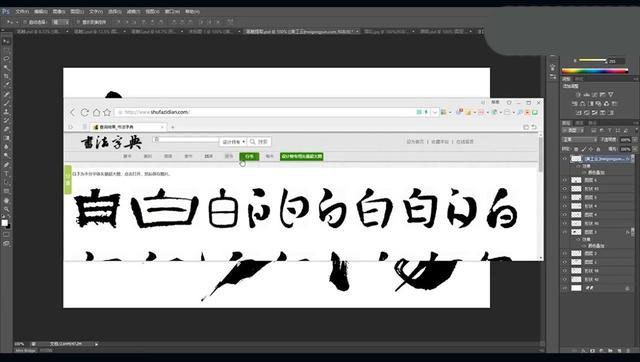Switch to the 路径 (Paths) panel tab
This screenshot has height=362, width=640.
[592, 123]
